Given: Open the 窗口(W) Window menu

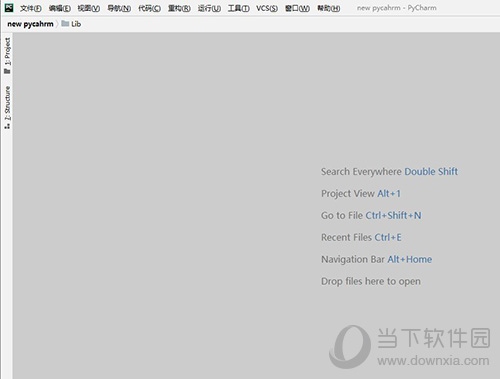Looking at the screenshot, I should 297,8.
